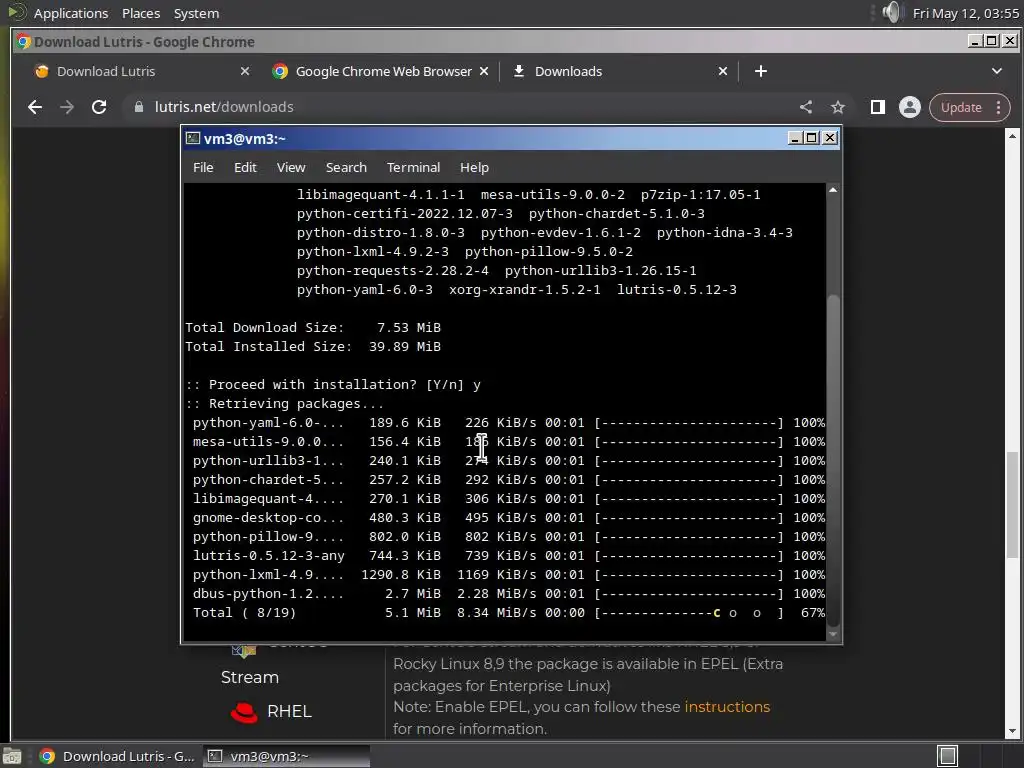Minimize the Chrome window
Screen dimensions: 1024x768
tap(975, 41)
